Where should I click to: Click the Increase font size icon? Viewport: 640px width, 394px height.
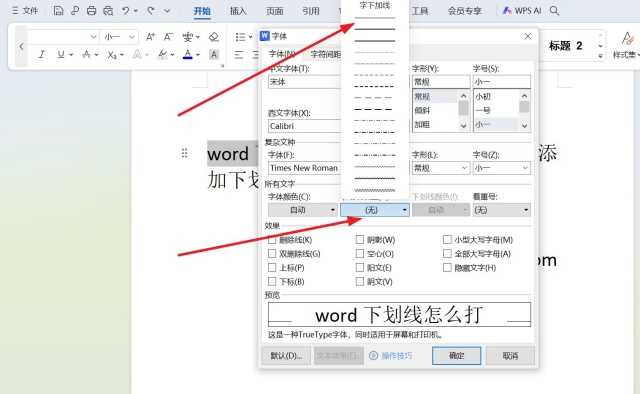(x=150, y=37)
